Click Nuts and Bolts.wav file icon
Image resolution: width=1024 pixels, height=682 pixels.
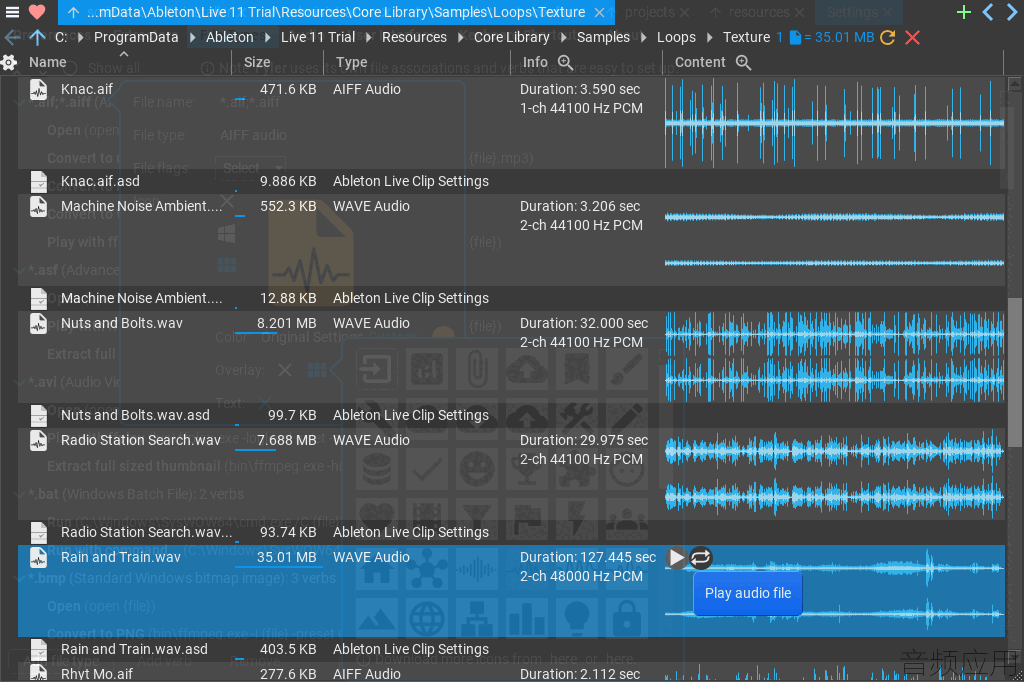coord(39,323)
